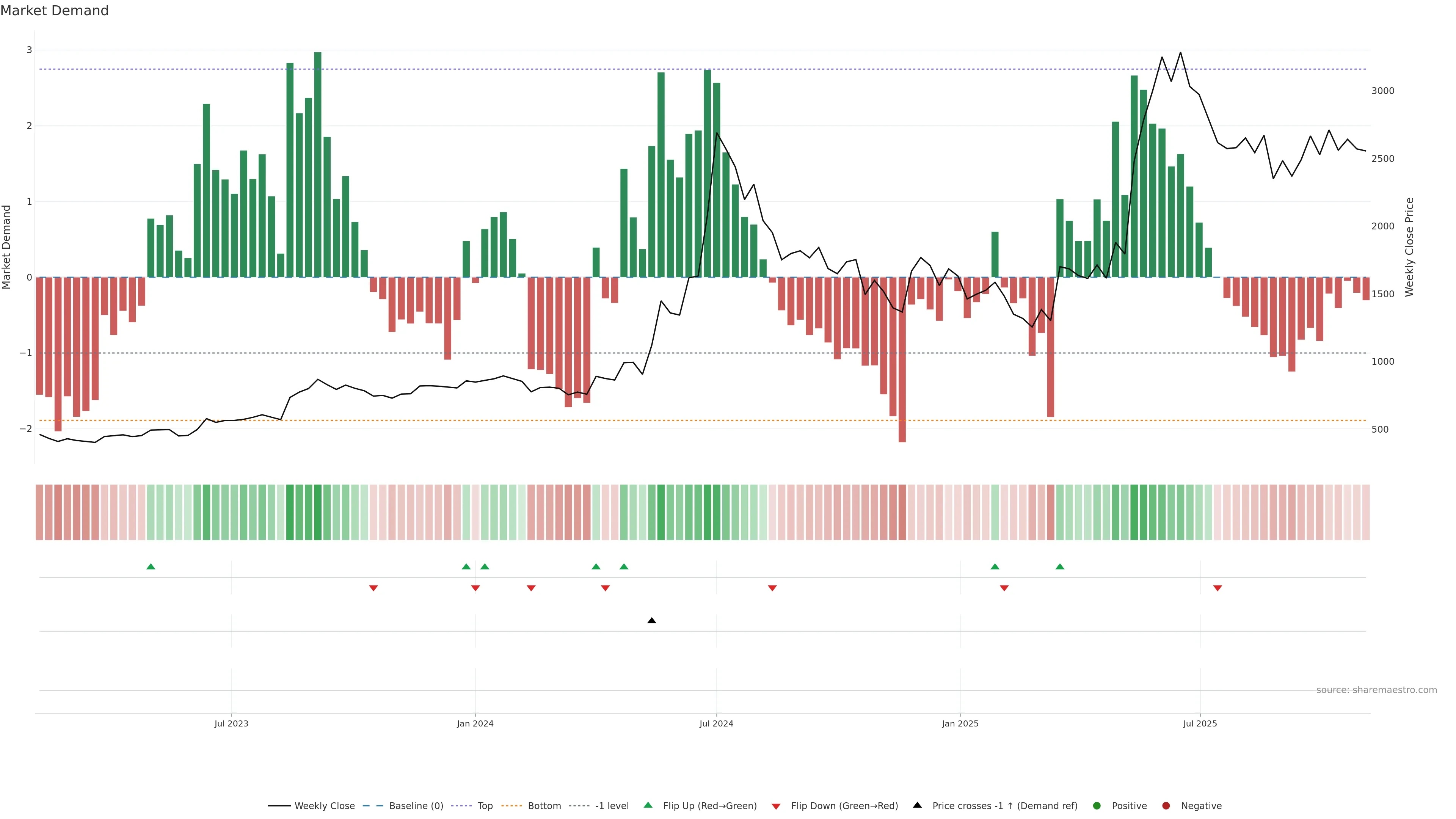
Task: Toggle the Top legend entry
Action: pyautogui.click(x=485, y=805)
